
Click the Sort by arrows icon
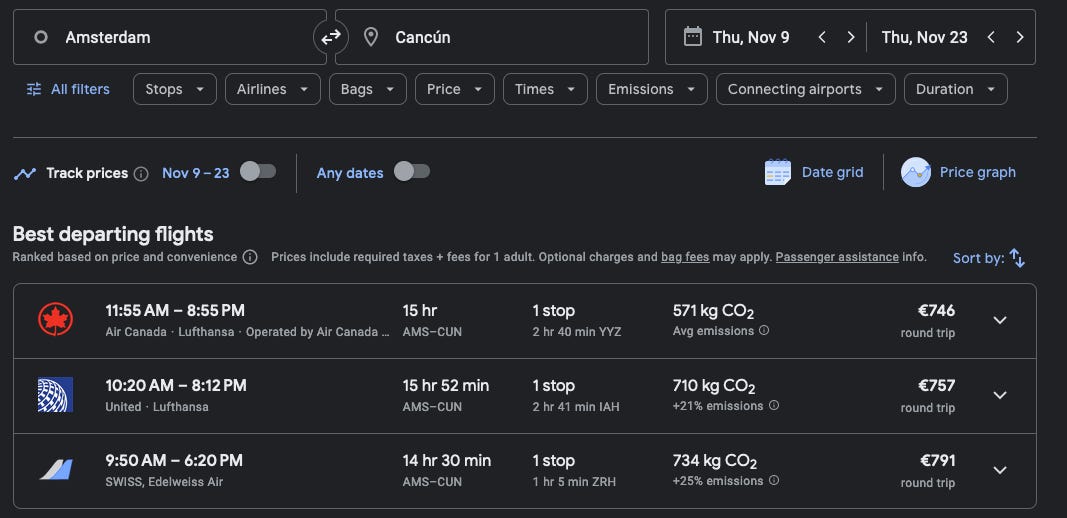coord(1017,258)
